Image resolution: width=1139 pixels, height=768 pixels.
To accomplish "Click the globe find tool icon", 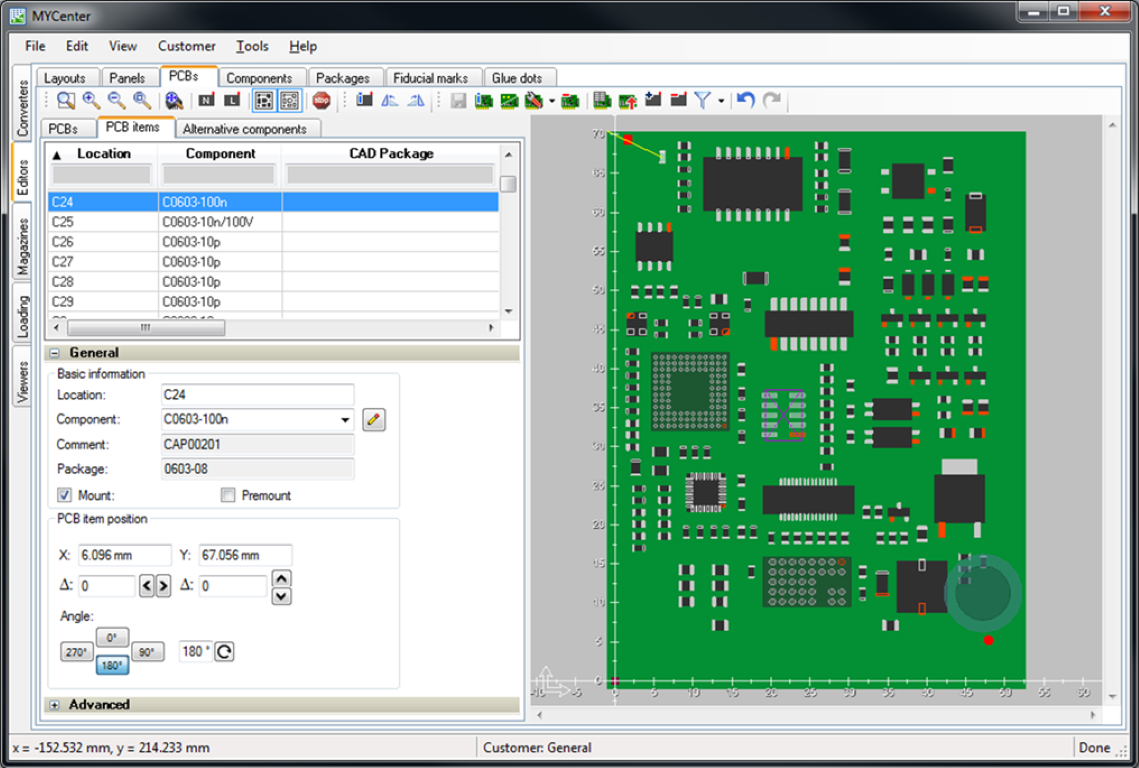I will pyautogui.click(x=174, y=100).
